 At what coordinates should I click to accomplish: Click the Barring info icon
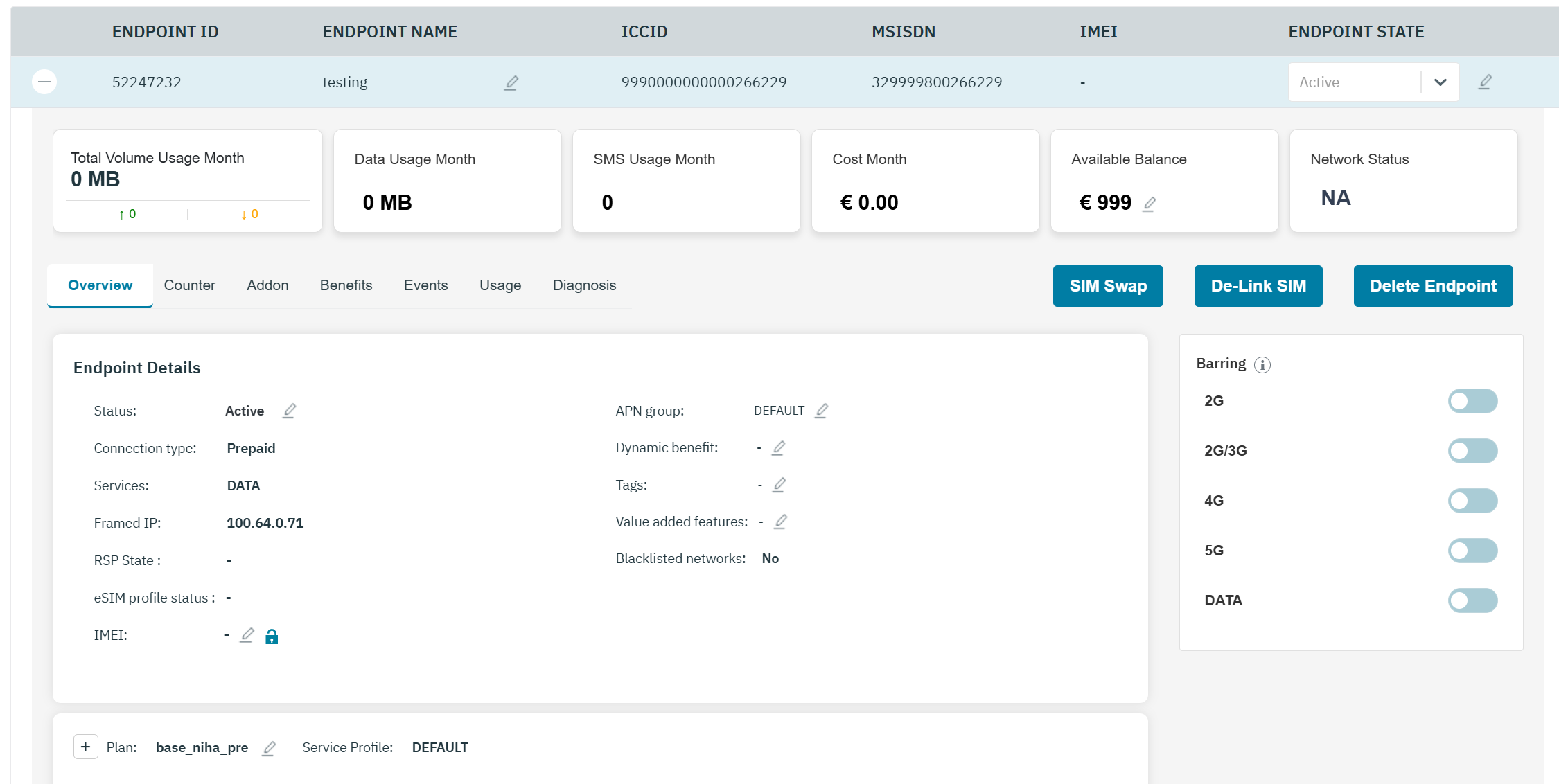pyautogui.click(x=1262, y=365)
